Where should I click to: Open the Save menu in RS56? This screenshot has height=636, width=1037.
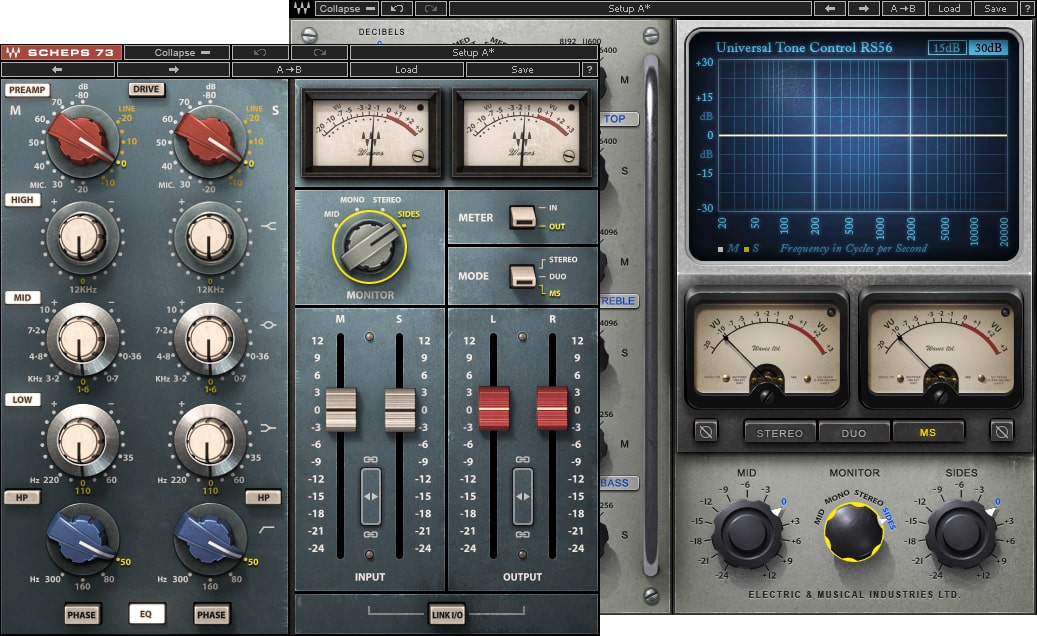click(995, 9)
